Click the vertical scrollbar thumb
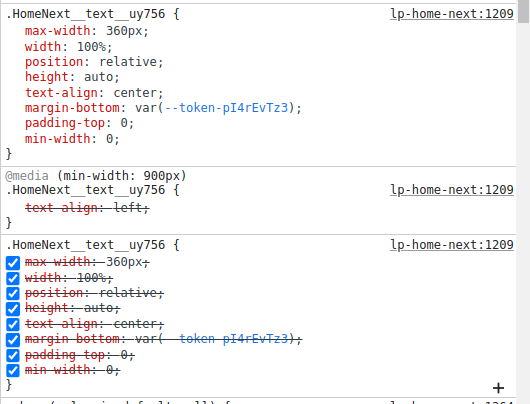Viewport: 530px width, 404px height. (524, 11)
